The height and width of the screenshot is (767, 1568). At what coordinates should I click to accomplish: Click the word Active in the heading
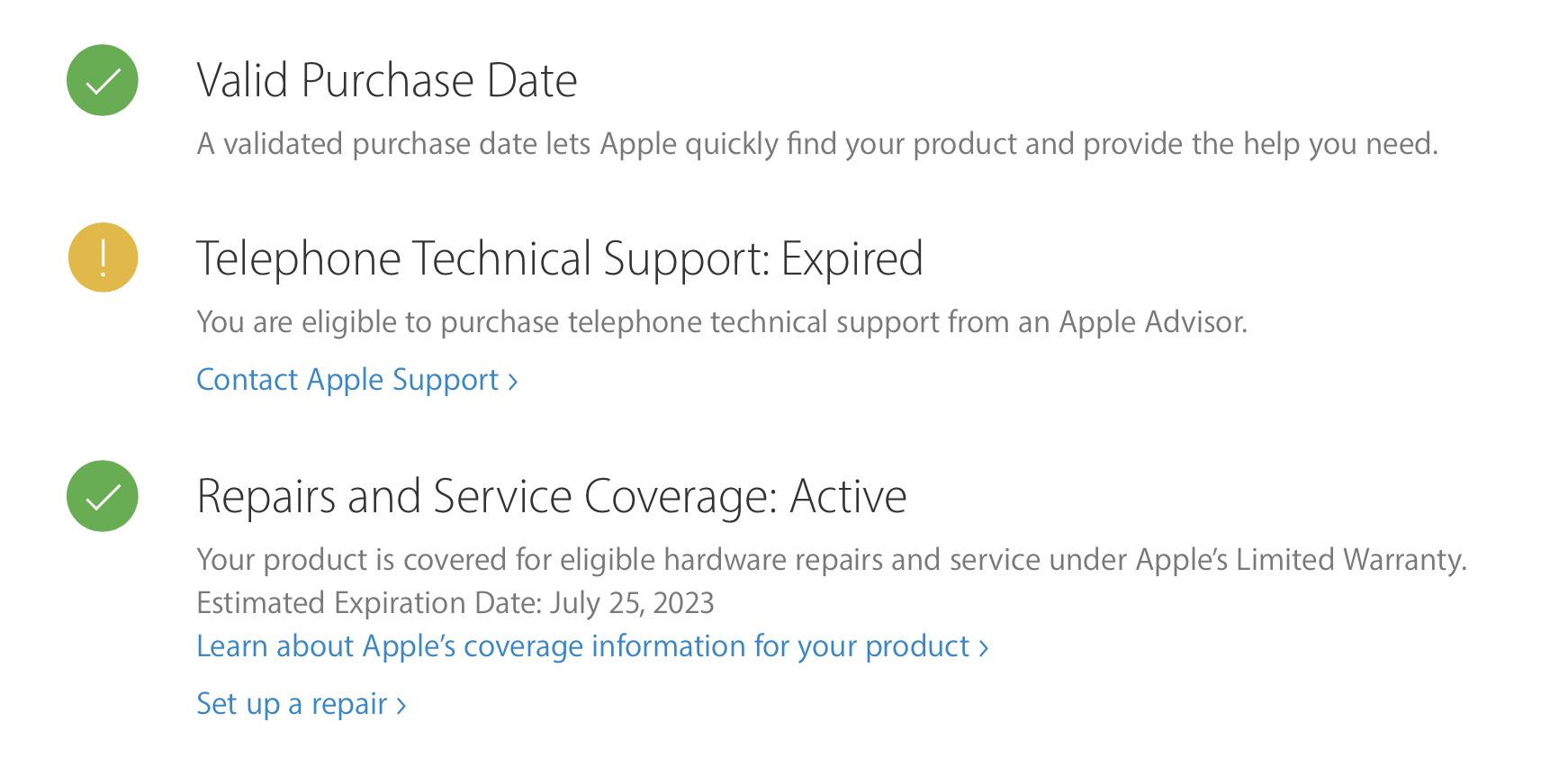pos(848,496)
